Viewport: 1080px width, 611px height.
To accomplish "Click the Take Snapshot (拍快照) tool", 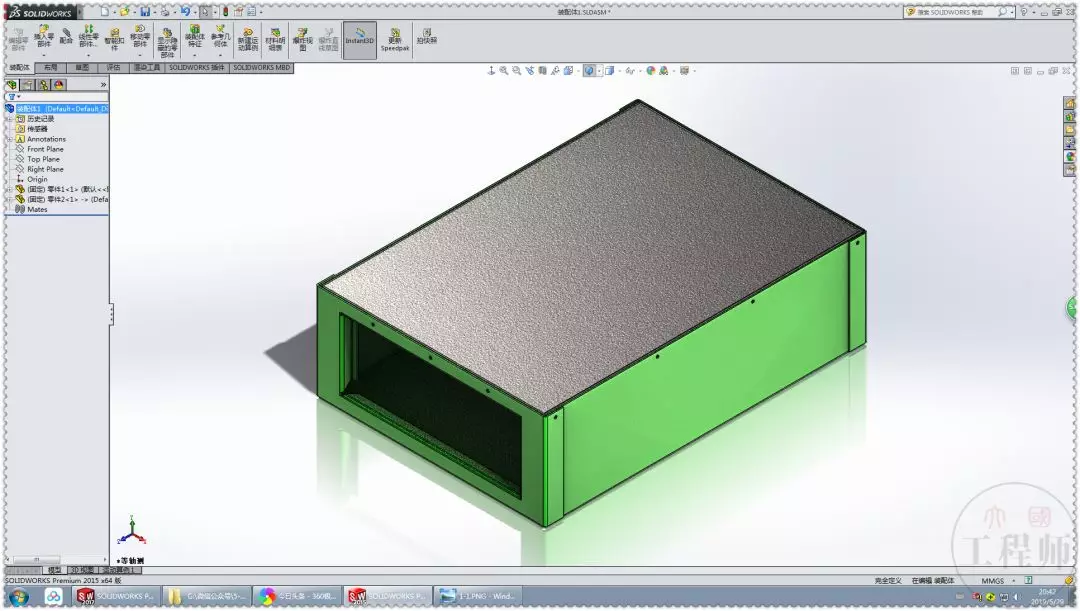I will (427, 36).
